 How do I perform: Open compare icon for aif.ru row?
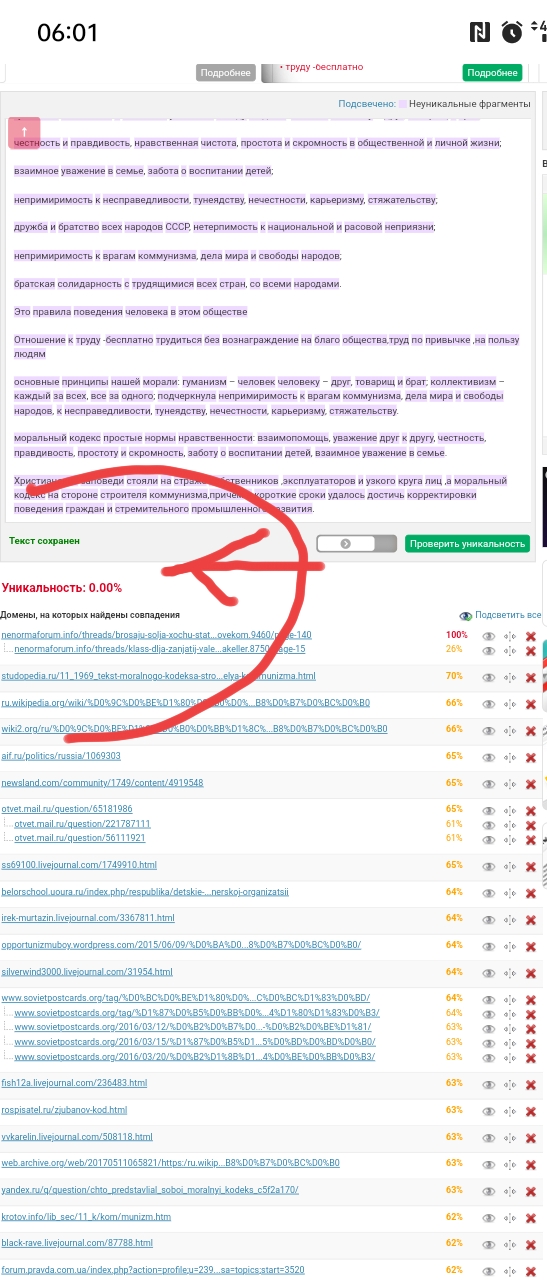click(x=510, y=757)
